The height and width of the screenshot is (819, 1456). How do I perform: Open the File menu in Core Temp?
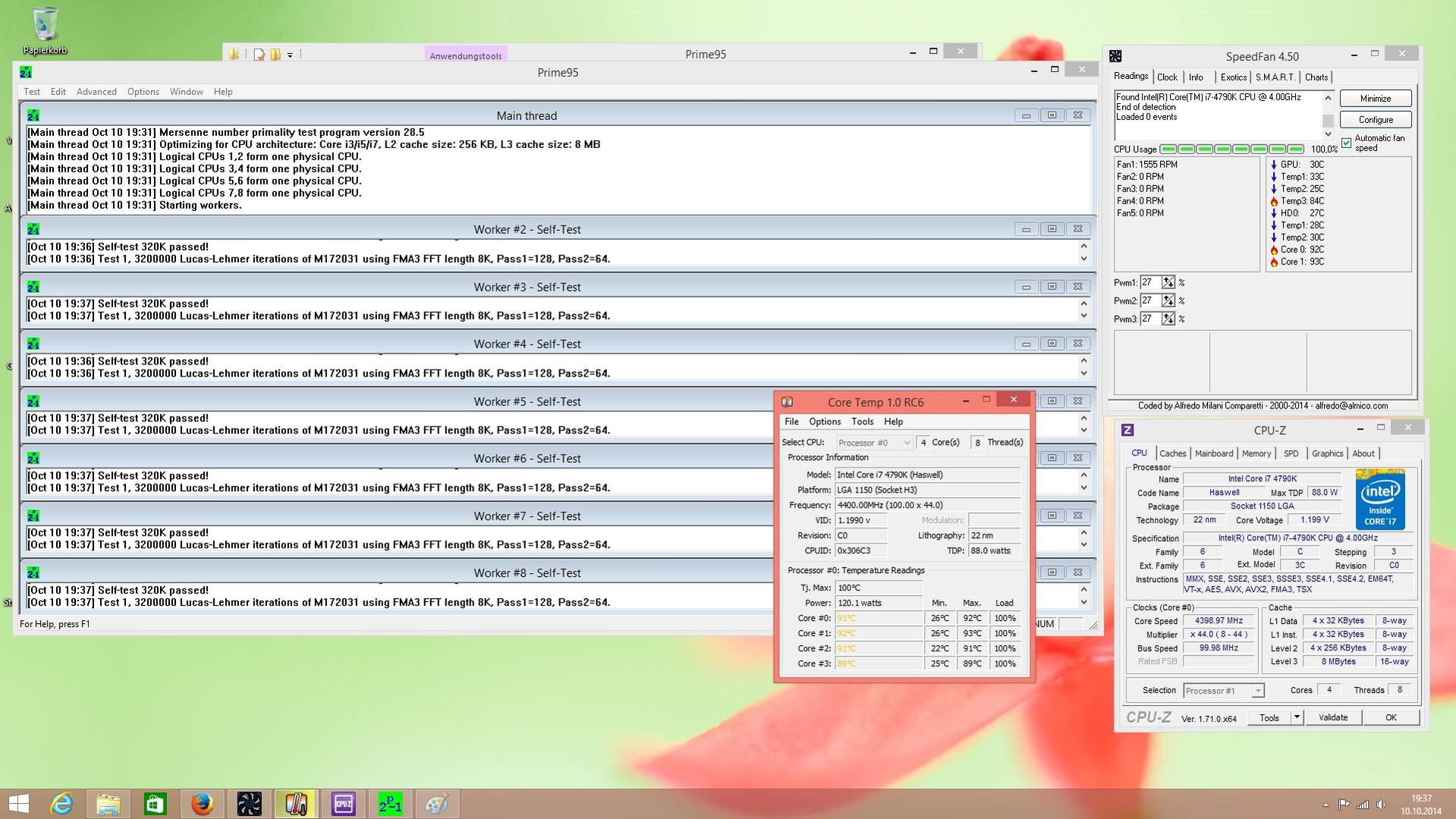pyautogui.click(x=791, y=422)
